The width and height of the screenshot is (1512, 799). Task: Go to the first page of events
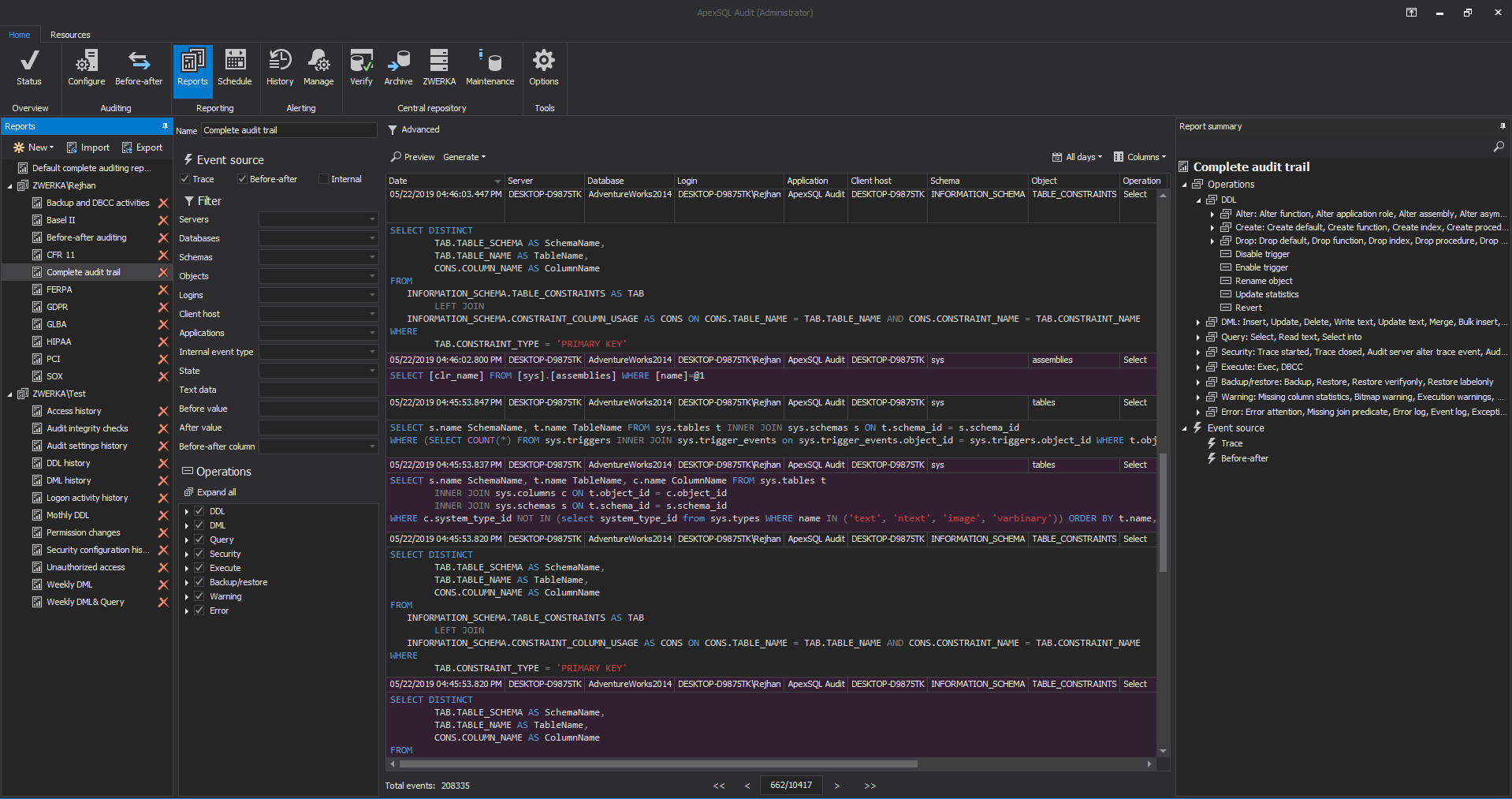719,786
